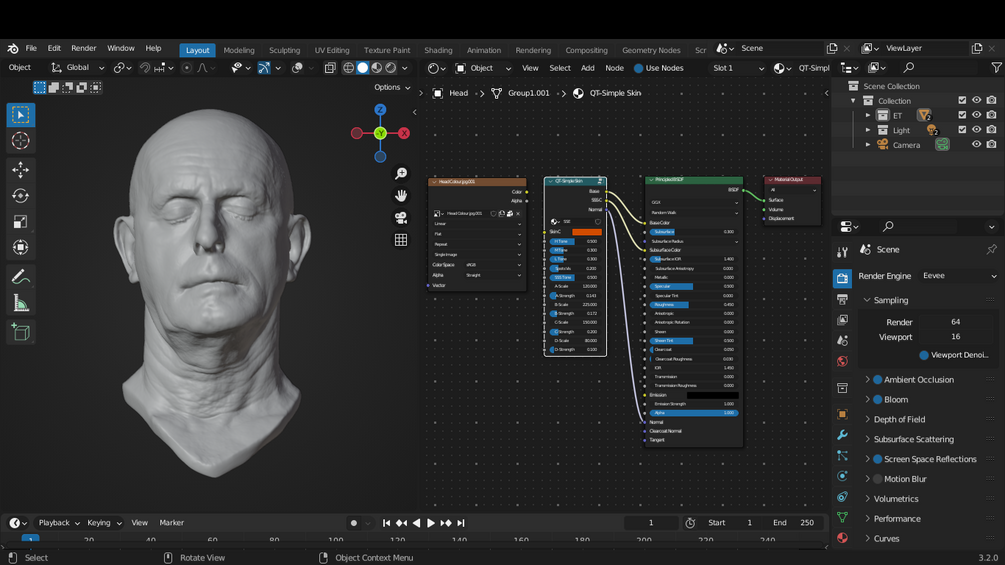1005x565 pixels.
Task: Select the Add Cube tool
Action: [x=21, y=333]
